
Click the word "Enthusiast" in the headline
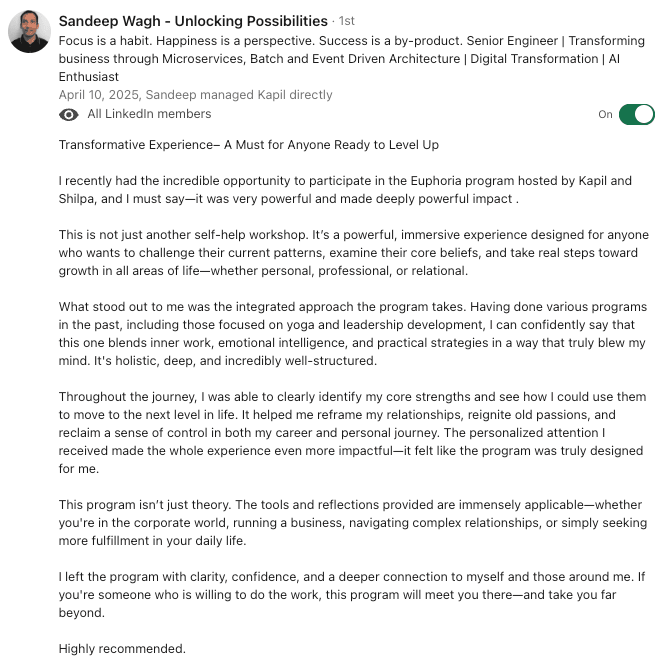point(89,77)
